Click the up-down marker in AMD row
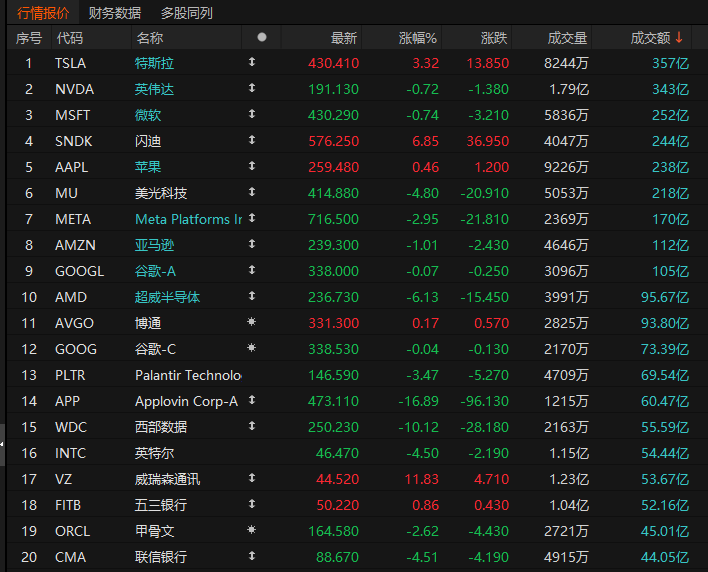This screenshot has height=572, width=708. [x=252, y=296]
